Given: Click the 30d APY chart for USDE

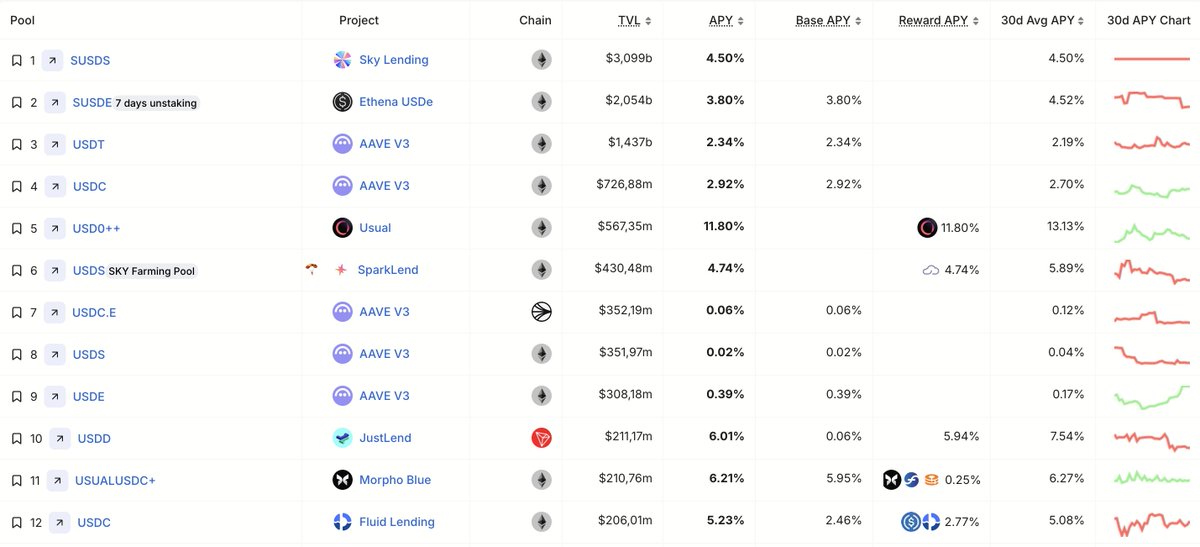Looking at the screenshot, I should (1151, 396).
